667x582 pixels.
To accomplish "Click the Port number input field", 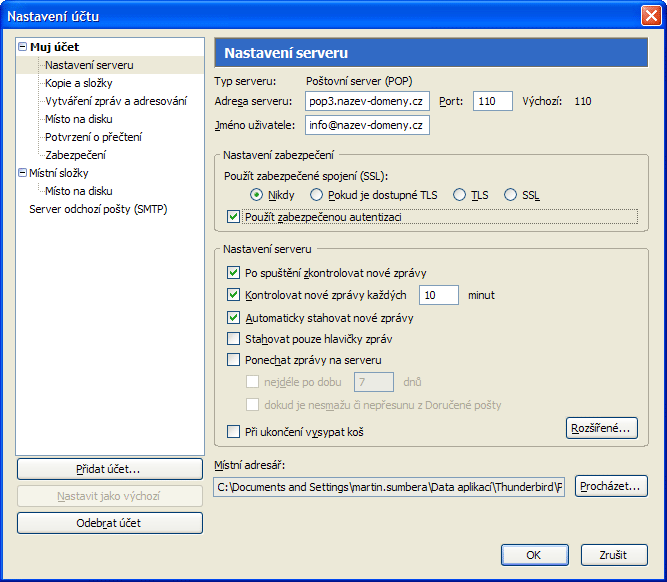I will (x=493, y=101).
